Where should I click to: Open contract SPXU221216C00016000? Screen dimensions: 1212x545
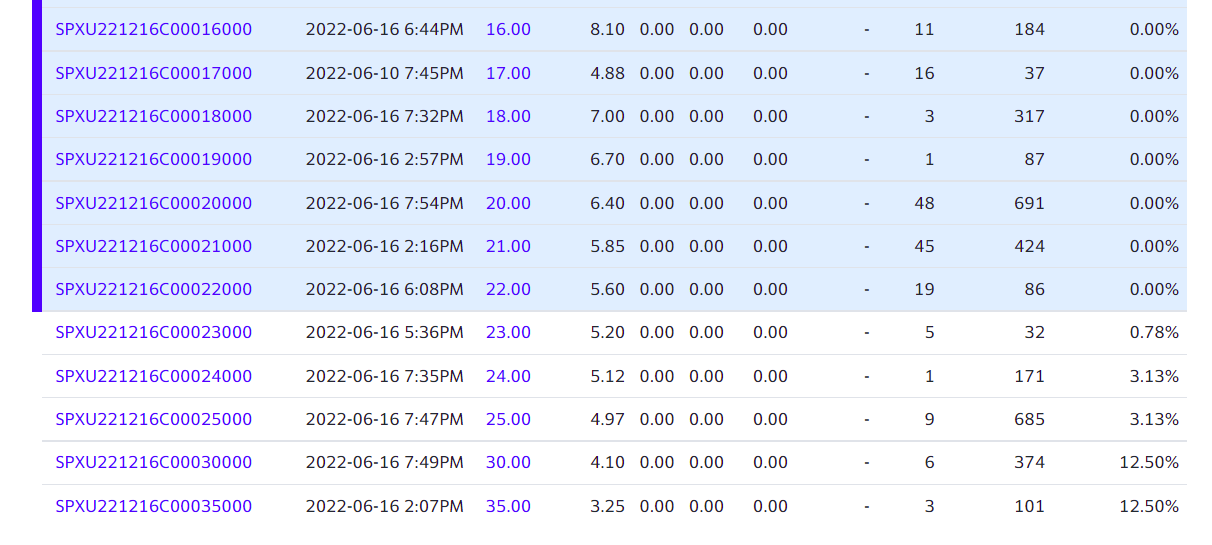coord(154,30)
